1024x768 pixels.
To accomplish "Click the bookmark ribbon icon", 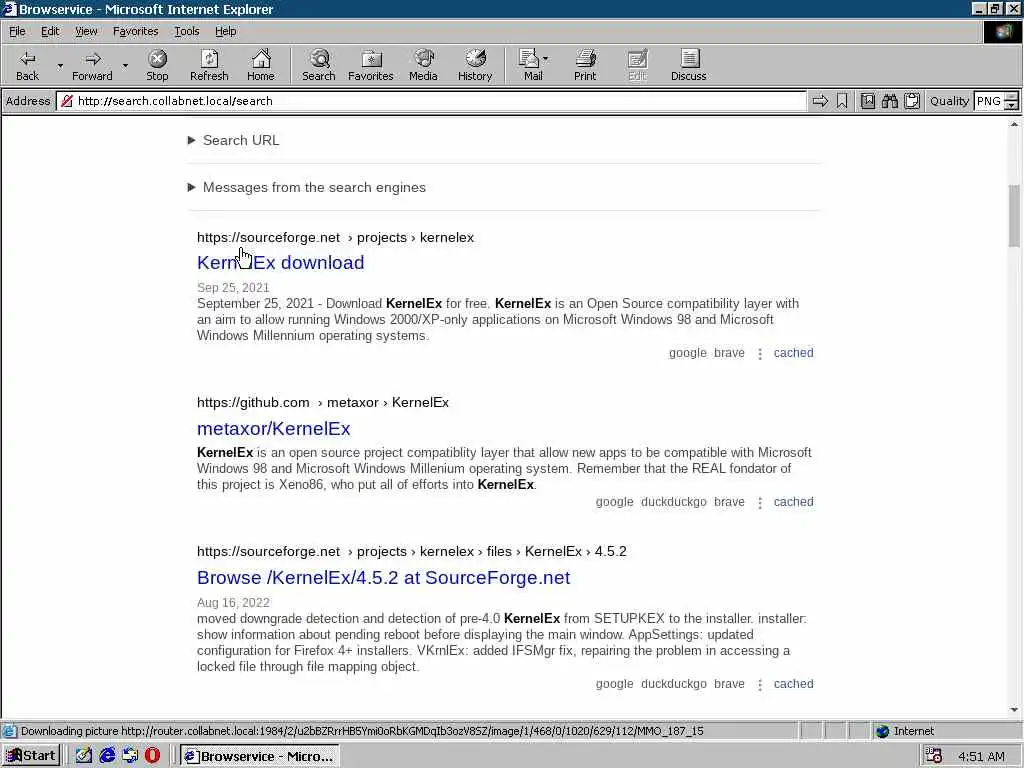I will [x=842, y=101].
